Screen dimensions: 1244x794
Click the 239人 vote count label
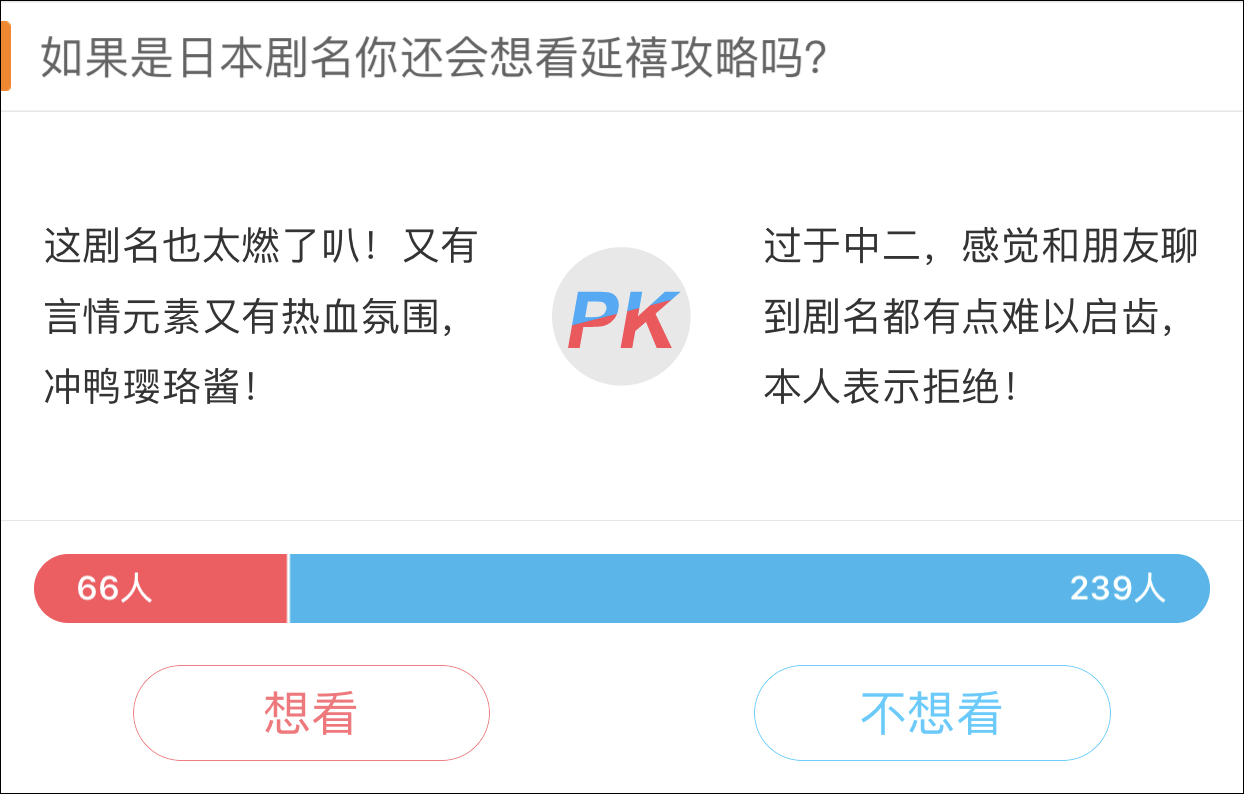(x=1117, y=588)
